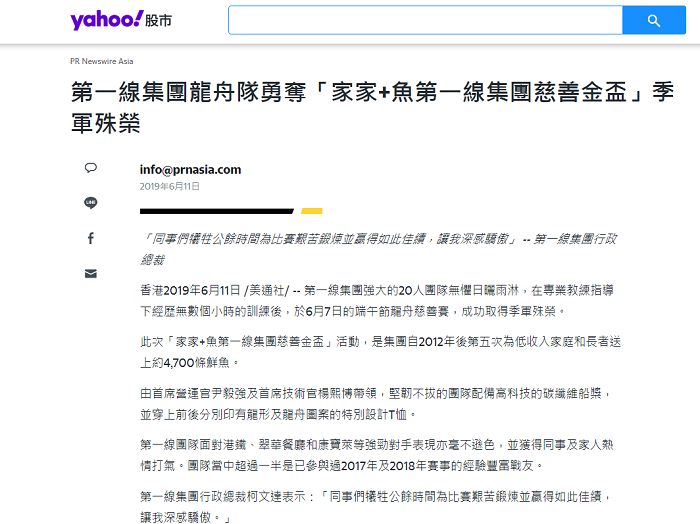Click paragraph starting 第一線集團行政總裁柯文達表示
Image resolution: width=700 pixels, height=524 pixels.
click(x=375, y=507)
